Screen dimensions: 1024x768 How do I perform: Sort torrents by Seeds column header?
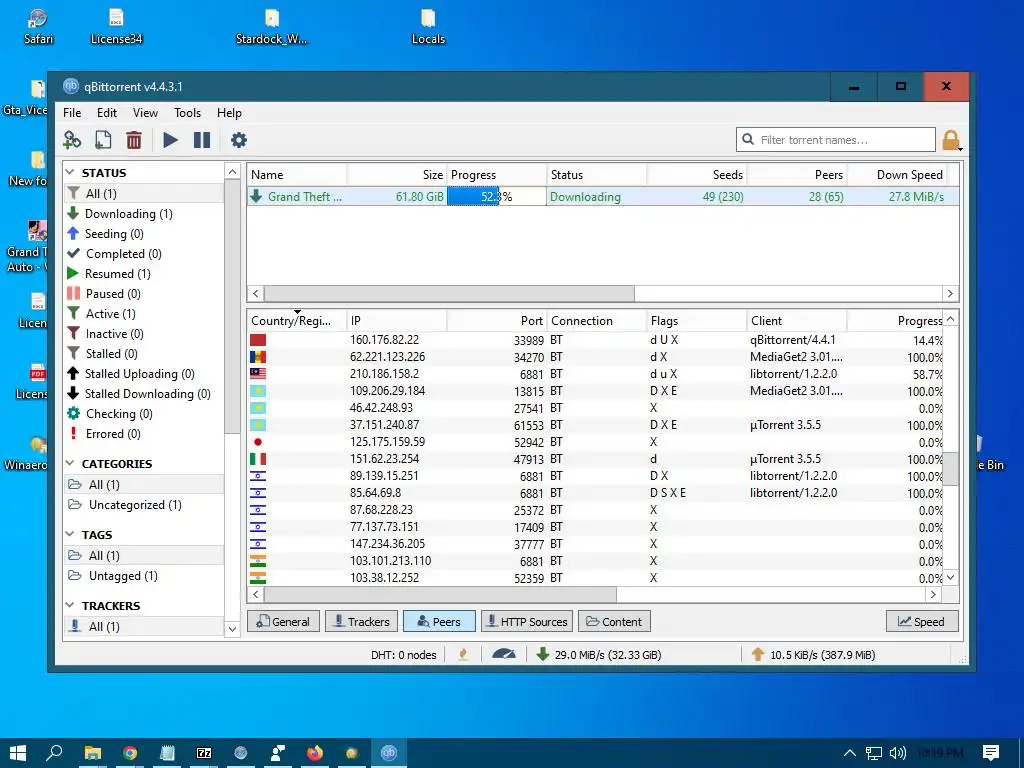coord(697,175)
